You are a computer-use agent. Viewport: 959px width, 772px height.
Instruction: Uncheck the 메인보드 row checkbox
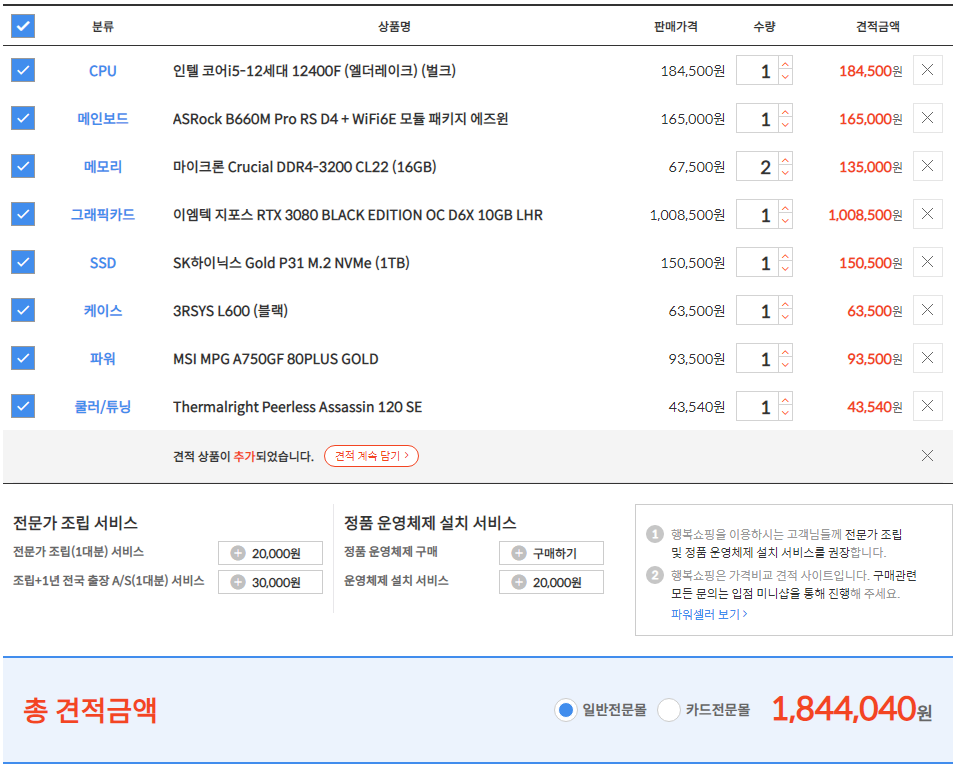click(23, 118)
